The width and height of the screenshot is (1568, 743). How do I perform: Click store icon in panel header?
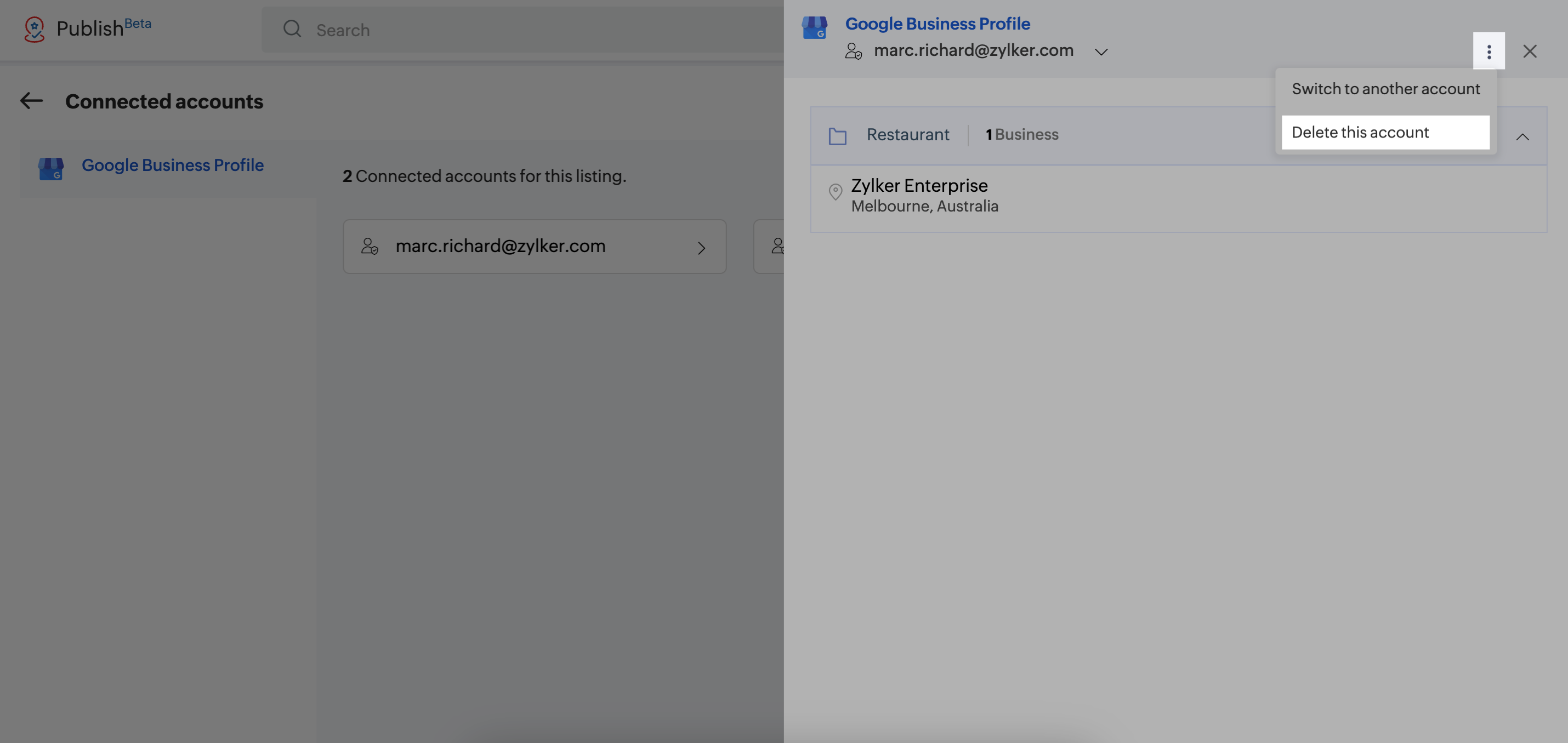[x=815, y=27]
